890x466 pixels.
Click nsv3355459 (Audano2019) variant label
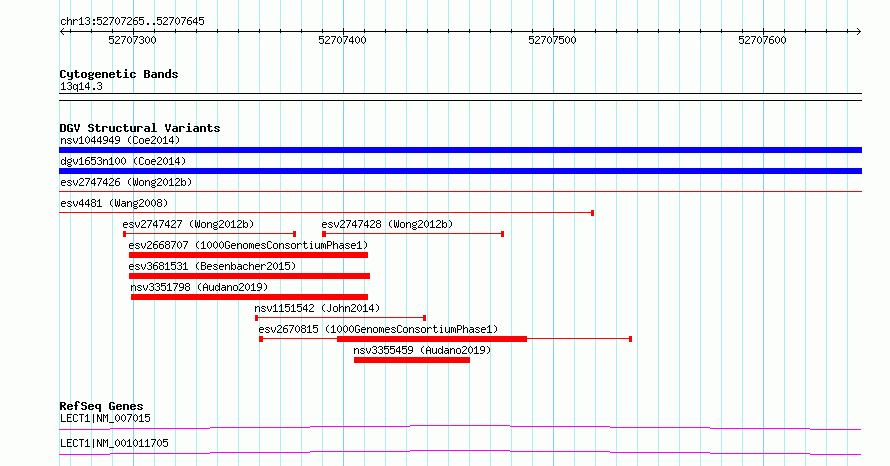[x=422, y=350]
